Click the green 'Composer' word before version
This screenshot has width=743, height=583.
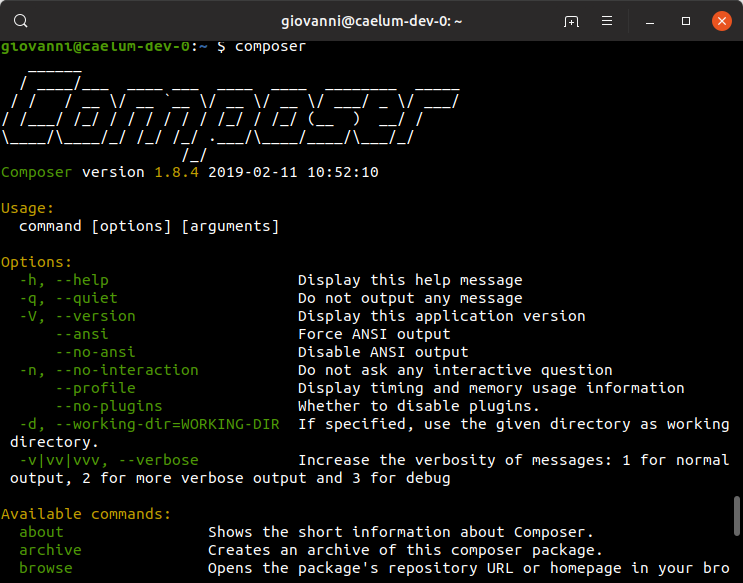point(36,172)
